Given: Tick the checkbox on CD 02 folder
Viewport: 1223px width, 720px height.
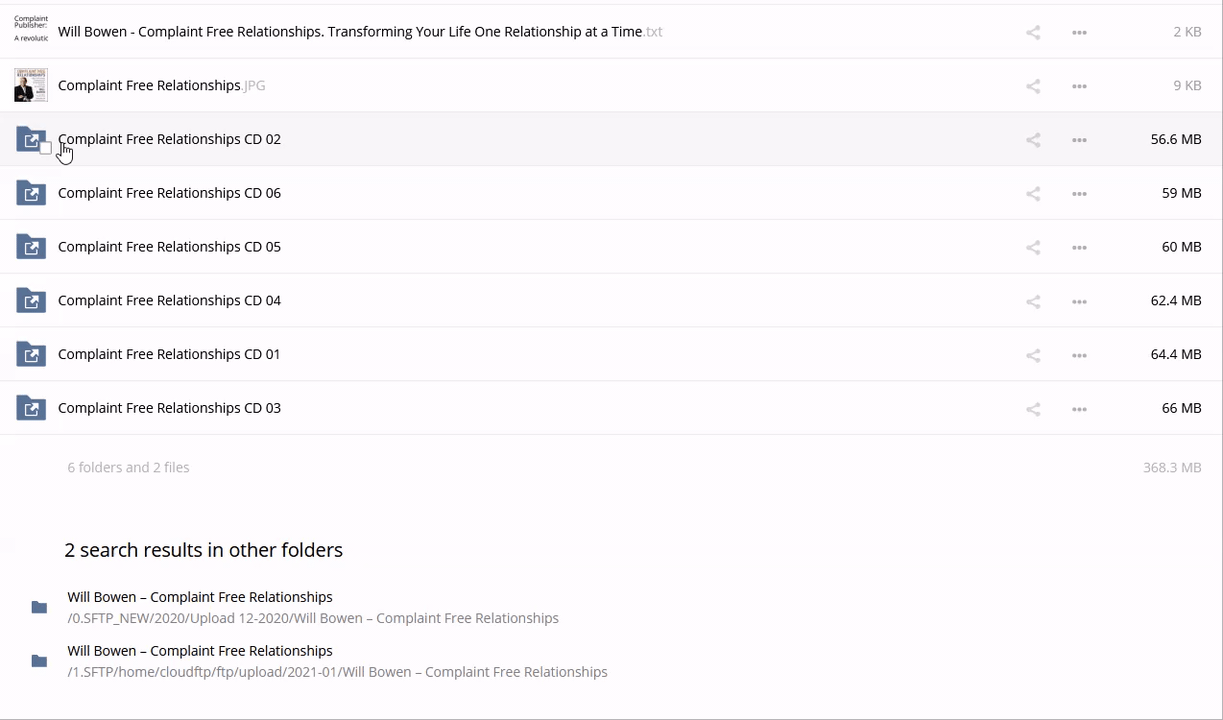Looking at the screenshot, I should pyautogui.click(x=45, y=148).
